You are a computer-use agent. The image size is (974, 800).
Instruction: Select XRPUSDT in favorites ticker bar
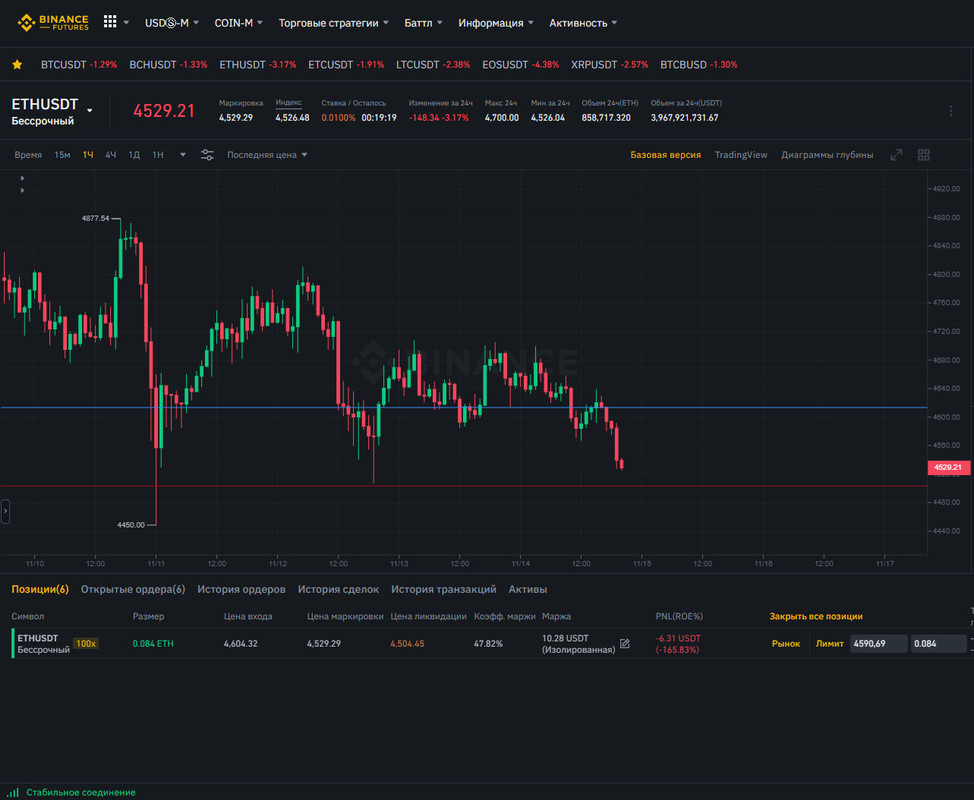[x=609, y=65]
